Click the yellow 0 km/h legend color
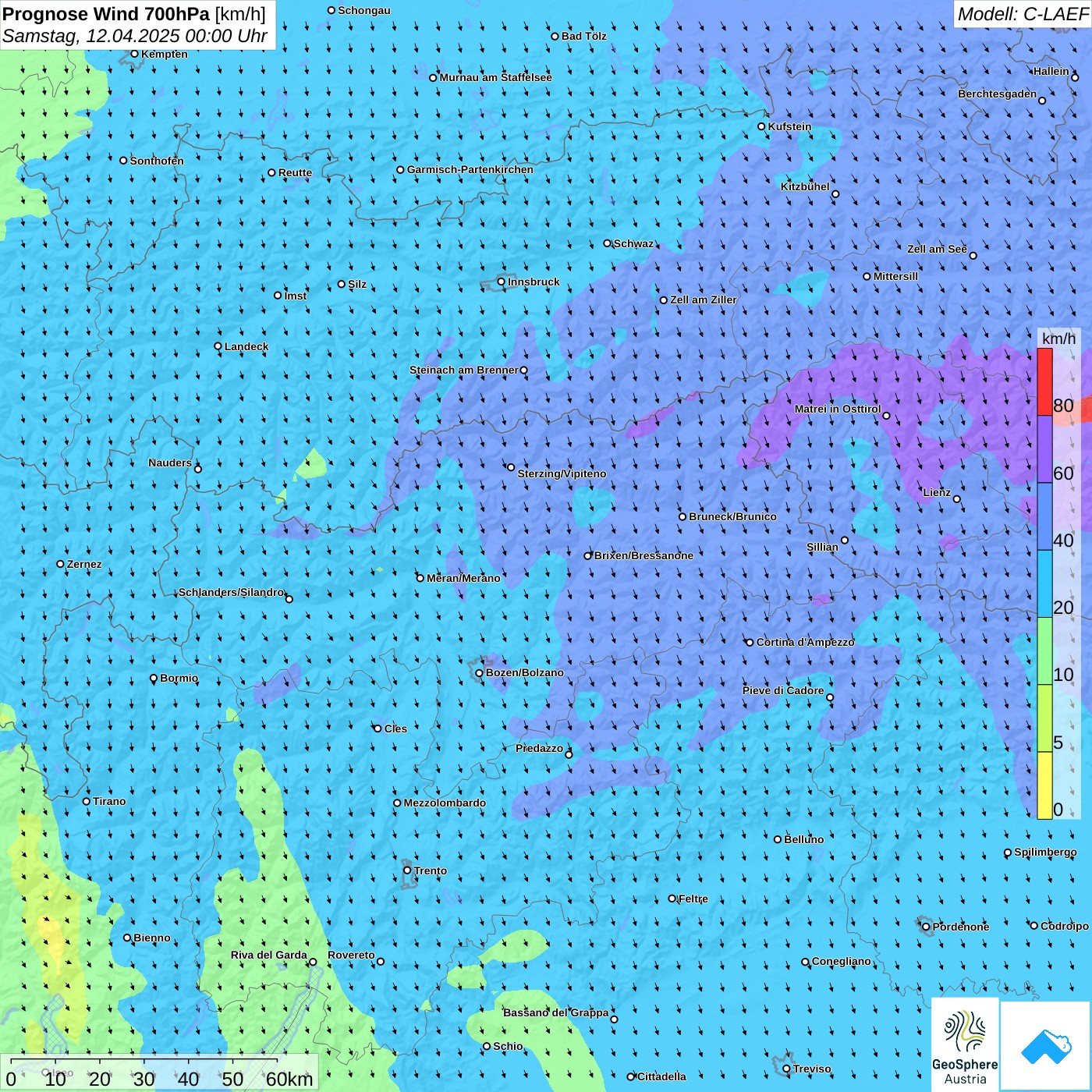Image resolution: width=1092 pixels, height=1092 pixels. click(x=1044, y=785)
